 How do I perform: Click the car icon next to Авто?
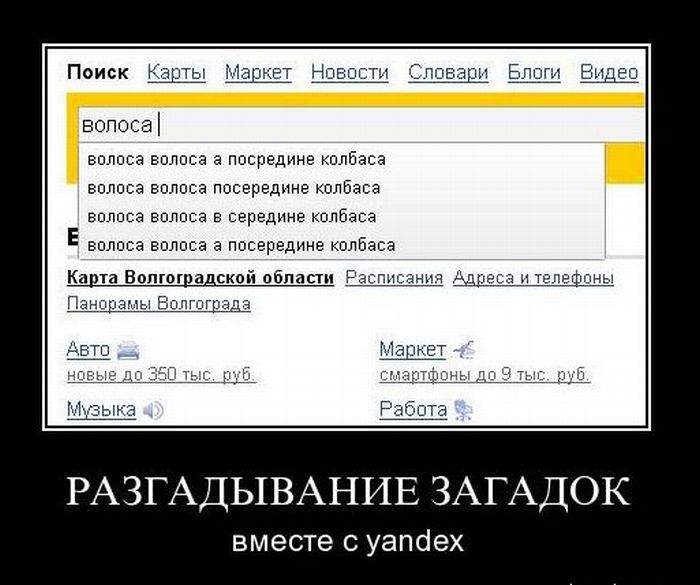pyautogui.click(x=128, y=350)
